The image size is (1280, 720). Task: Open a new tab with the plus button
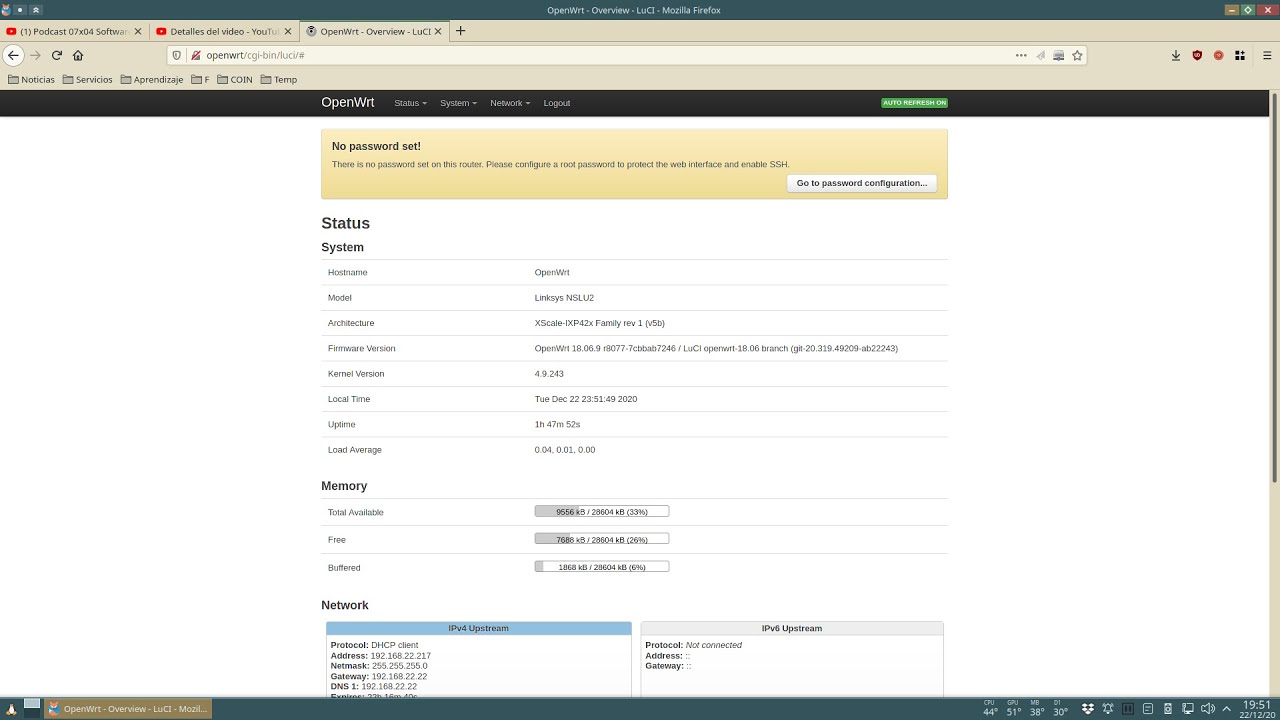coord(460,31)
